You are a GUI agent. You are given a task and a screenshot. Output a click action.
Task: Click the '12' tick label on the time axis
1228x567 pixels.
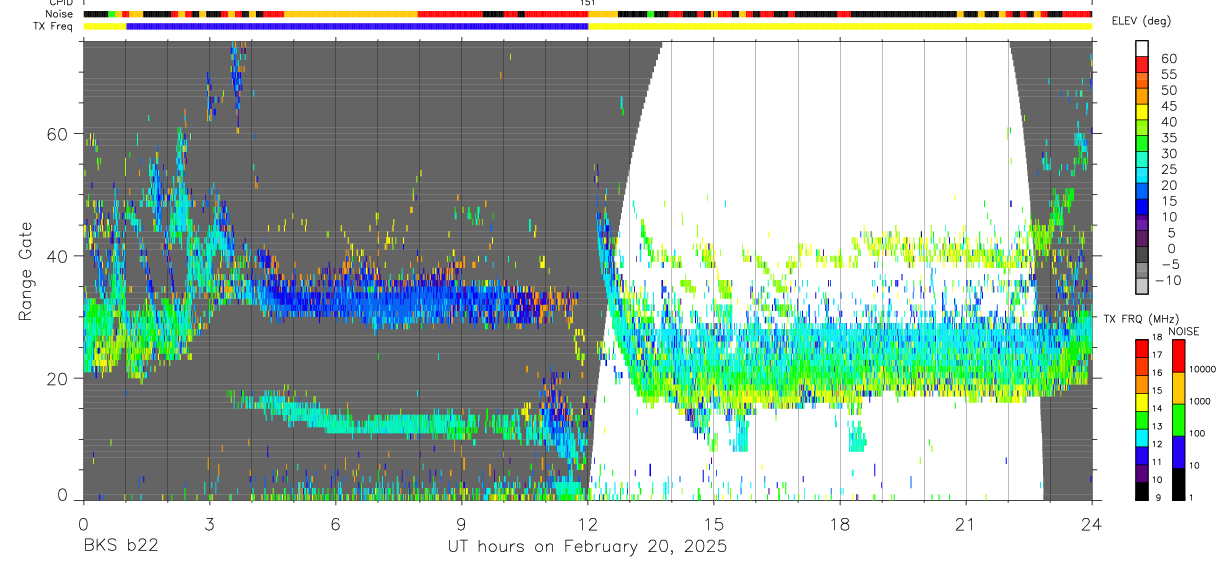pyautogui.click(x=588, y=524)
